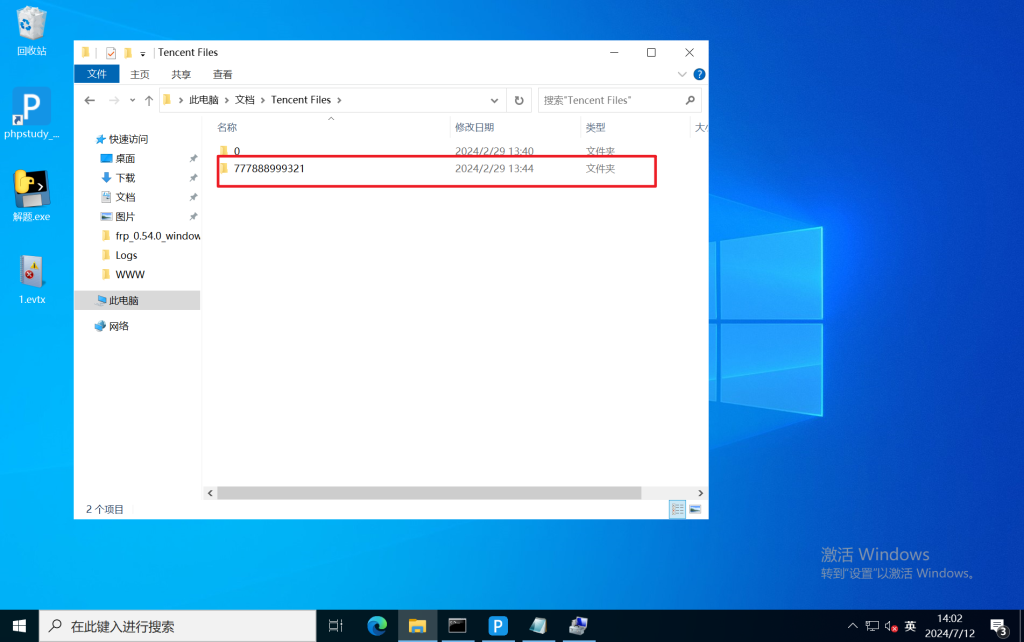1024x642 pixels.
Task: Click the horizontal scrollbar in file list
Action: (x=428, y=493)
